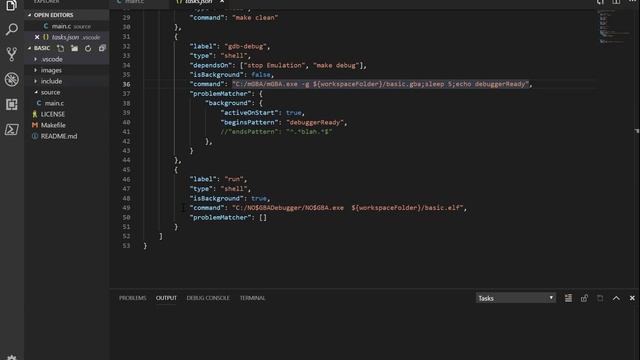Switch to the Output tab
The image size is (640, 360).
166,298
